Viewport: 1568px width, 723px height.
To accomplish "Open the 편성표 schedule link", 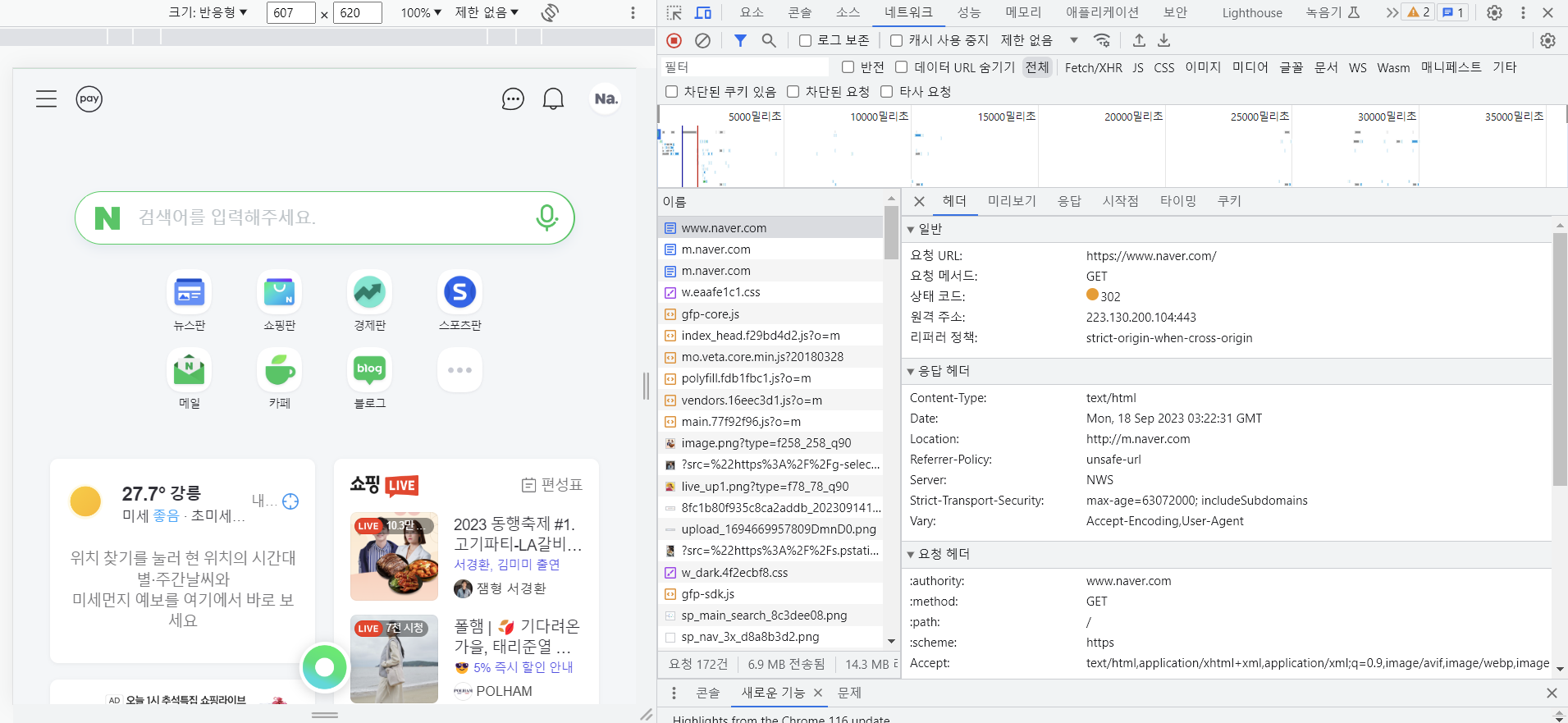I will pos(552,485).
